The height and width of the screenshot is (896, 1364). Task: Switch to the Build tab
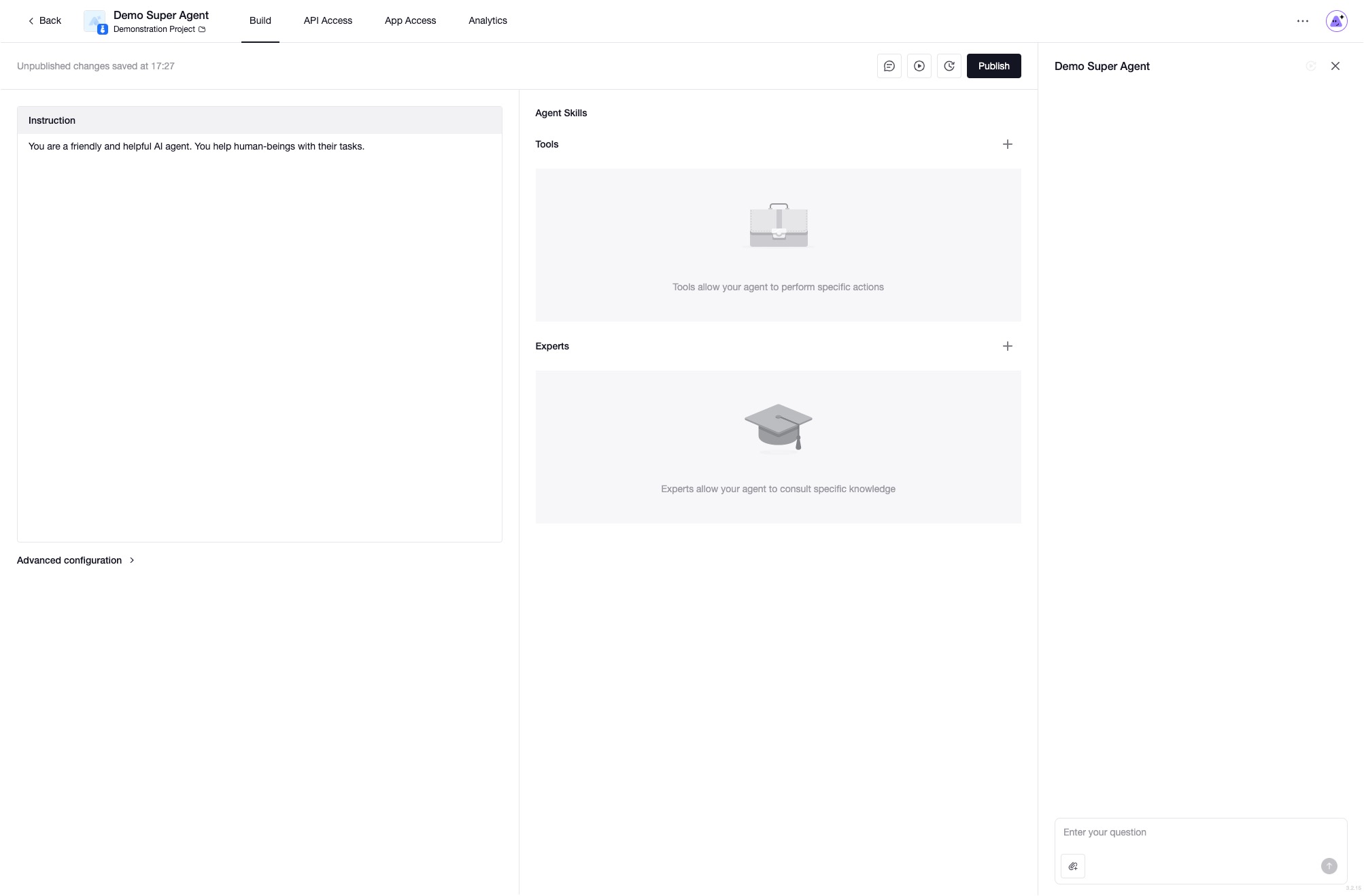(x=260, y=20)
